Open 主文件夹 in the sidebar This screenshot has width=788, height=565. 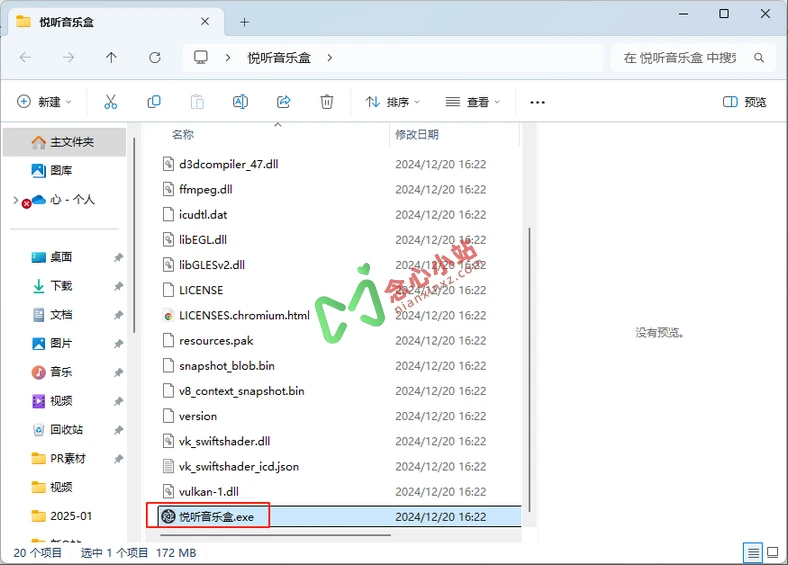64,142
